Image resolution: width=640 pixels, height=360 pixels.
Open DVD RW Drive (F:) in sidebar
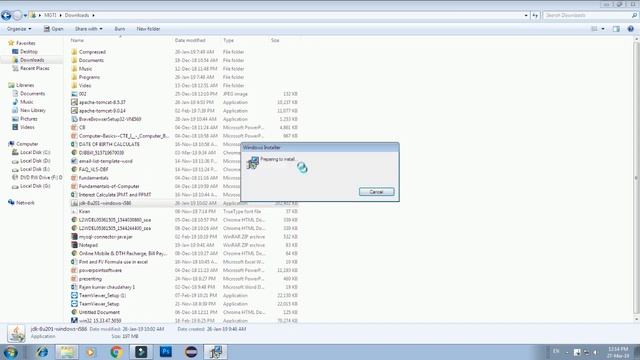point(41,178)
